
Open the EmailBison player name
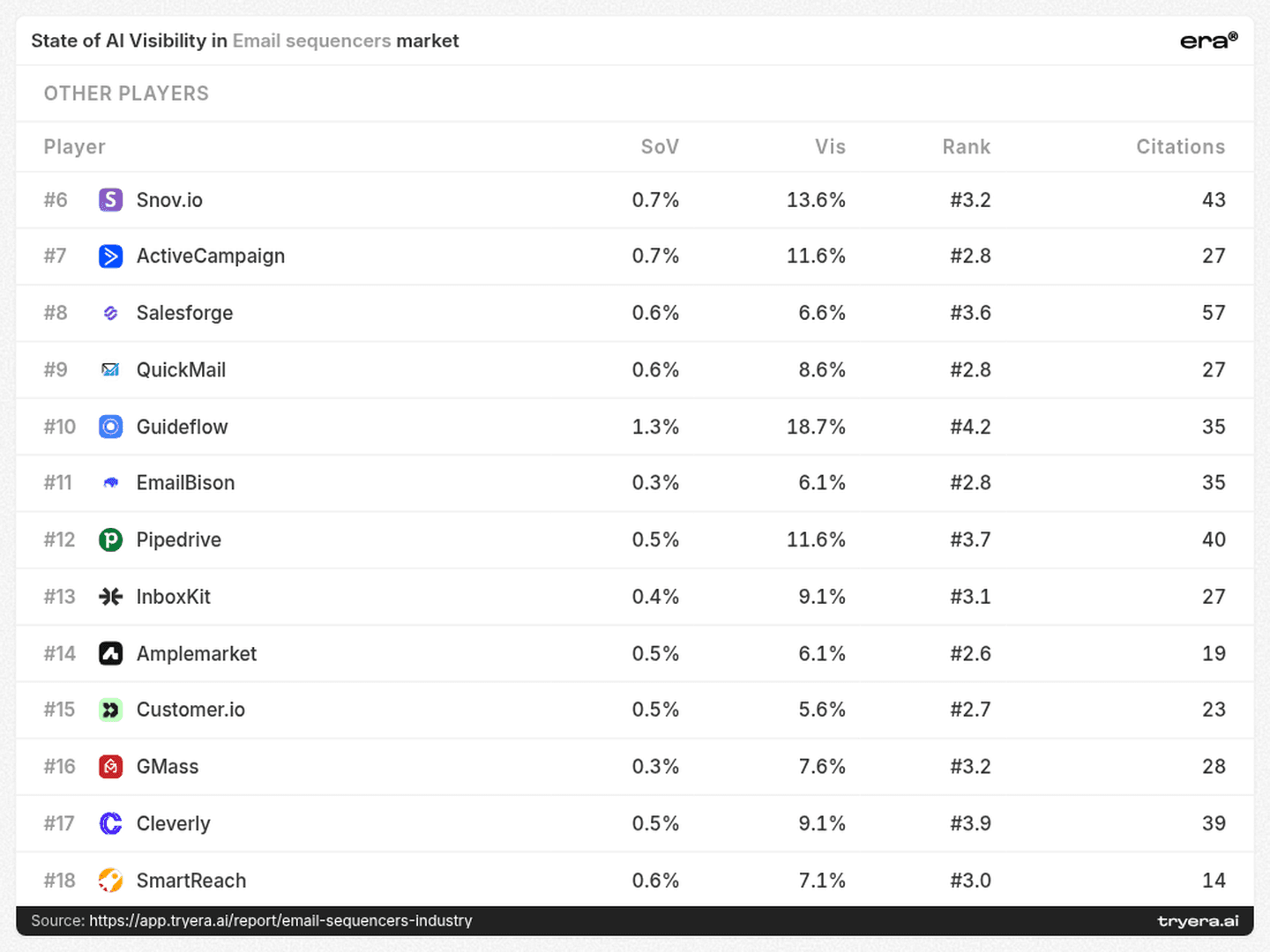click(185, 483)
